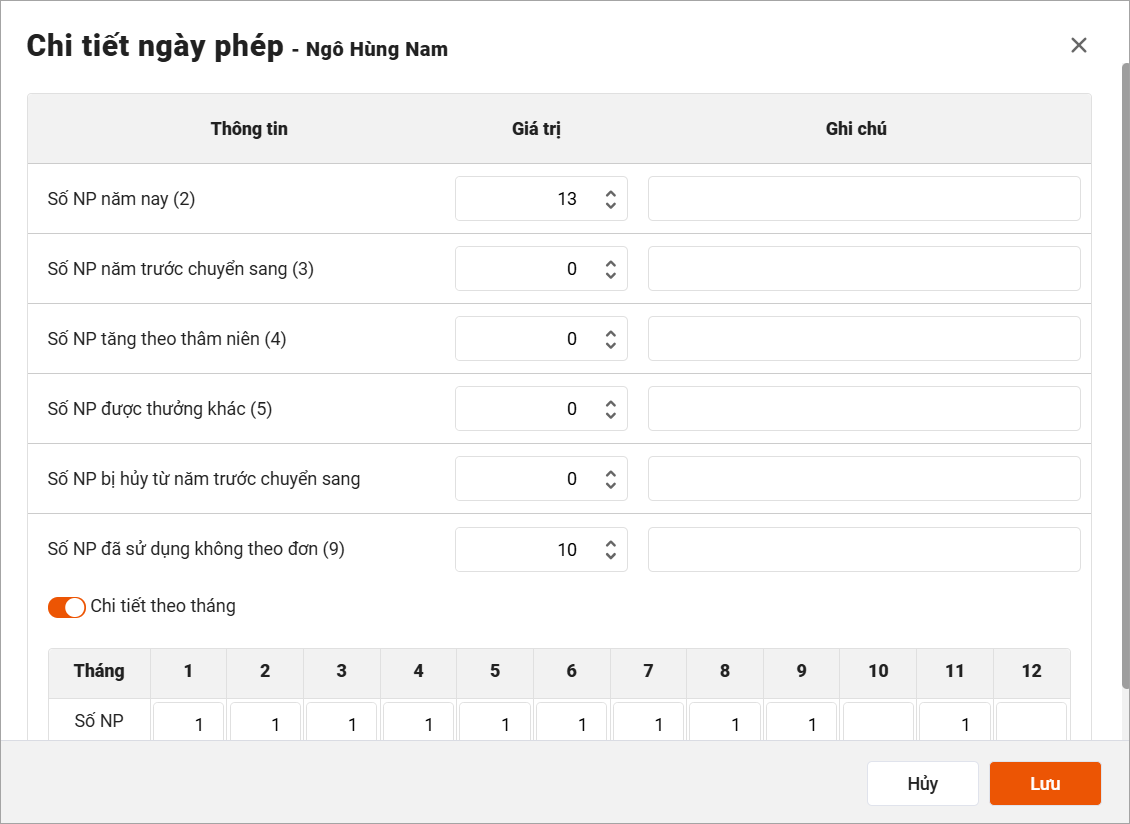This screenshot has height=824, width=1130.
Task: Focus note field for 'Số NP được thưởng khác'
Action: click(864, 409)
